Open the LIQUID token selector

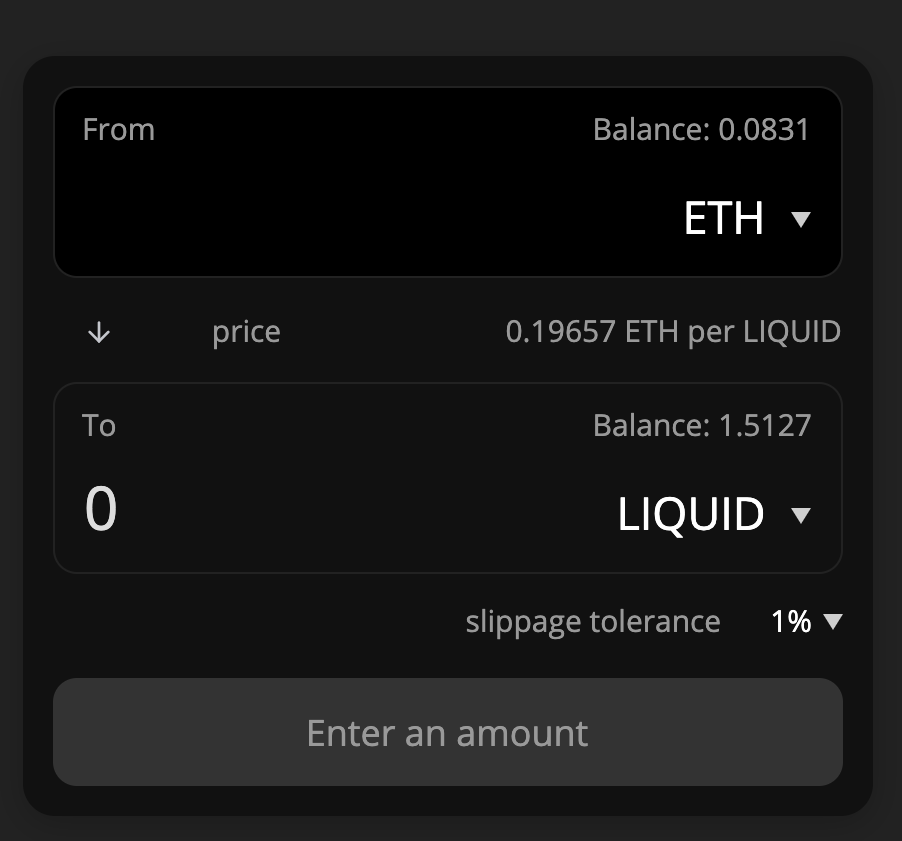coord(714,514)
